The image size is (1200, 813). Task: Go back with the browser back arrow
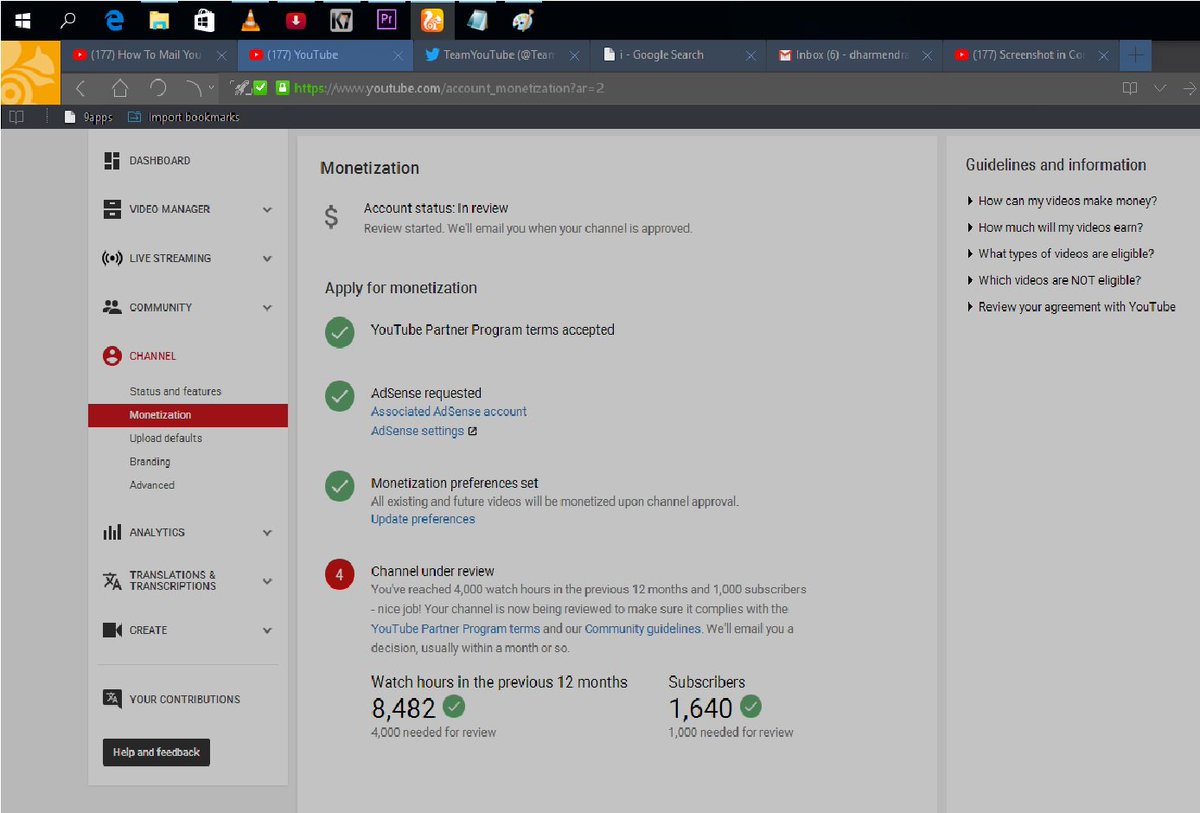click(81, 88)
